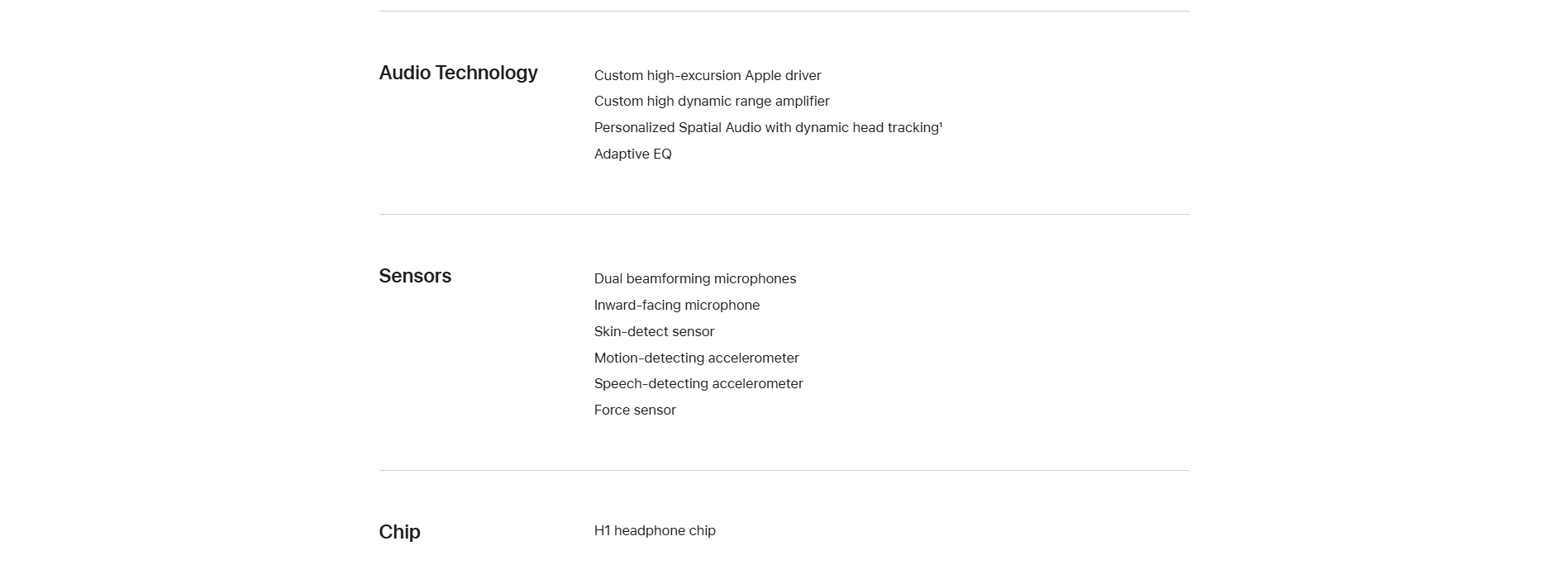Select the Custom high-excursion Apple driver text

point(708,75)
